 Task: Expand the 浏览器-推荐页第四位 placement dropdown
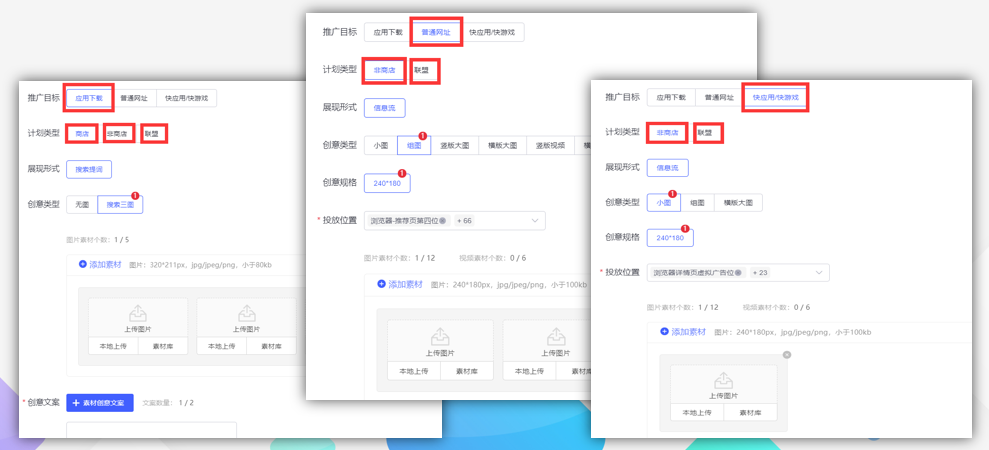click(x=535, y=220)
